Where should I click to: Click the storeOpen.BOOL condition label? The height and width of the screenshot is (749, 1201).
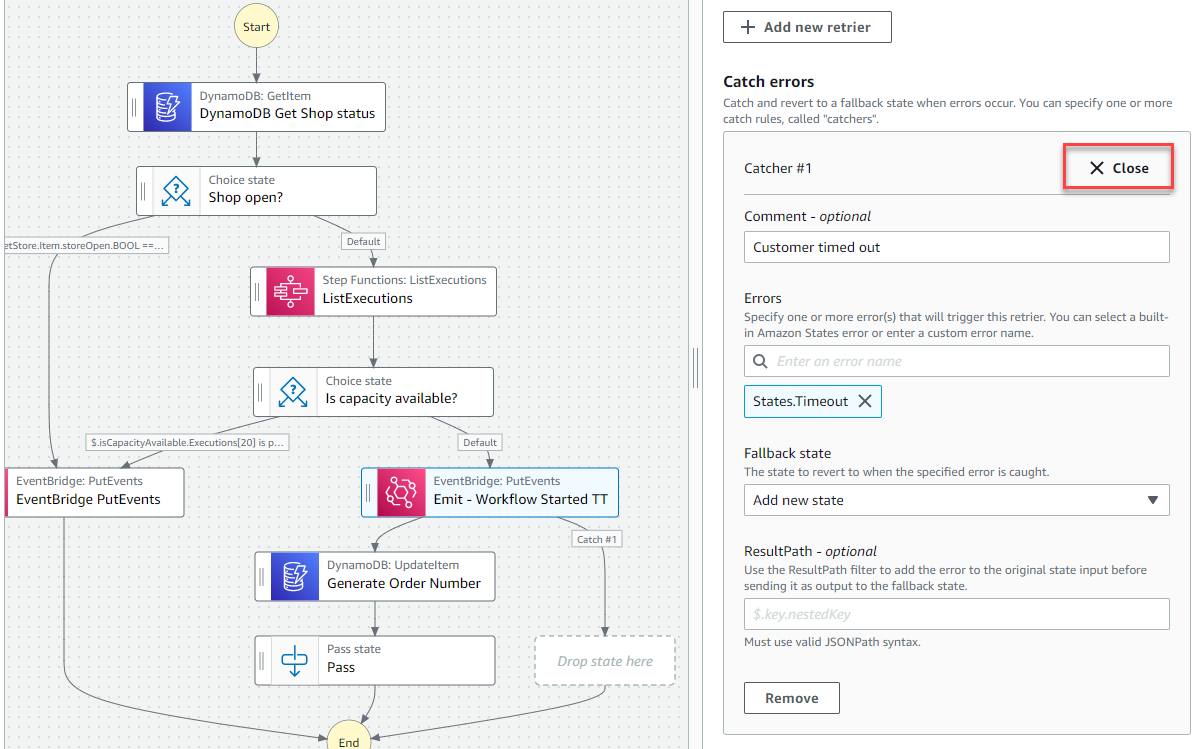(86, 244)
